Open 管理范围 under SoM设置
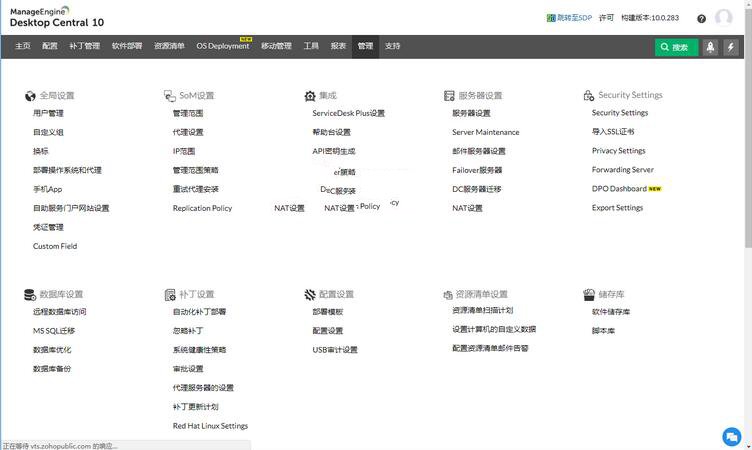Screen dimensions: 752x450 pyautogui.click(x=188, y=113)
